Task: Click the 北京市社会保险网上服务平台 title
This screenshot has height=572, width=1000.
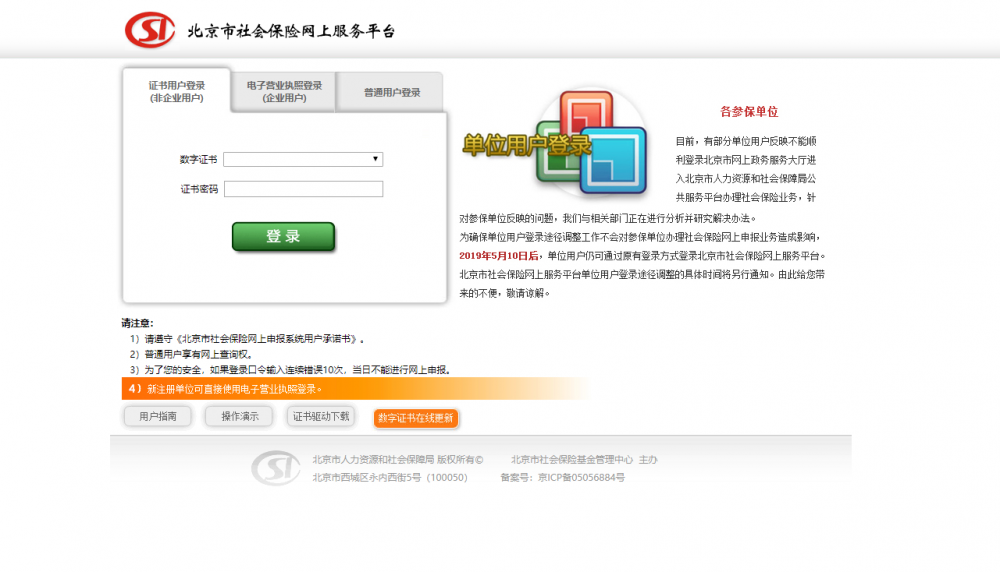Action: click(291, 31)
